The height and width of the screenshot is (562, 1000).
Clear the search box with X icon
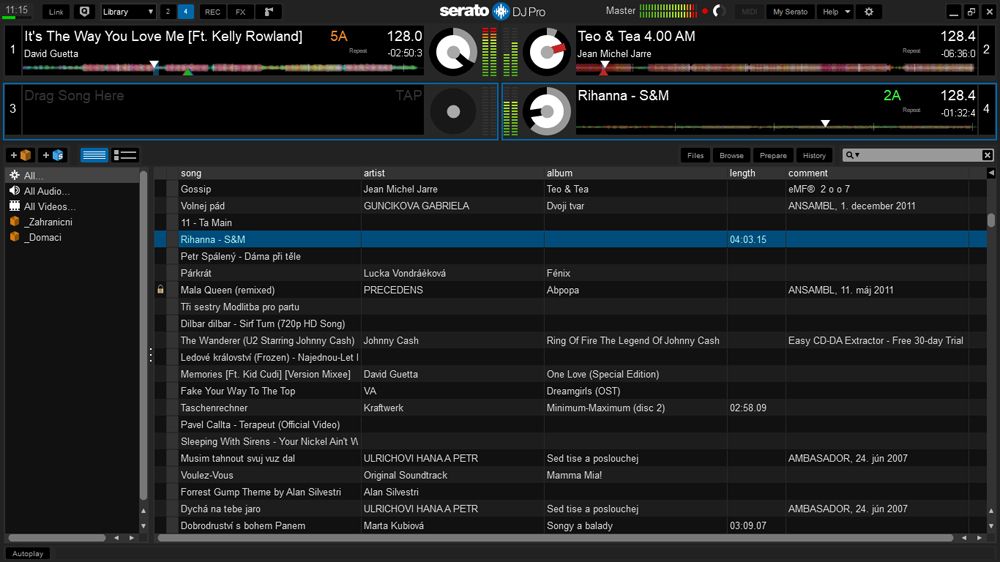point(987,155)
